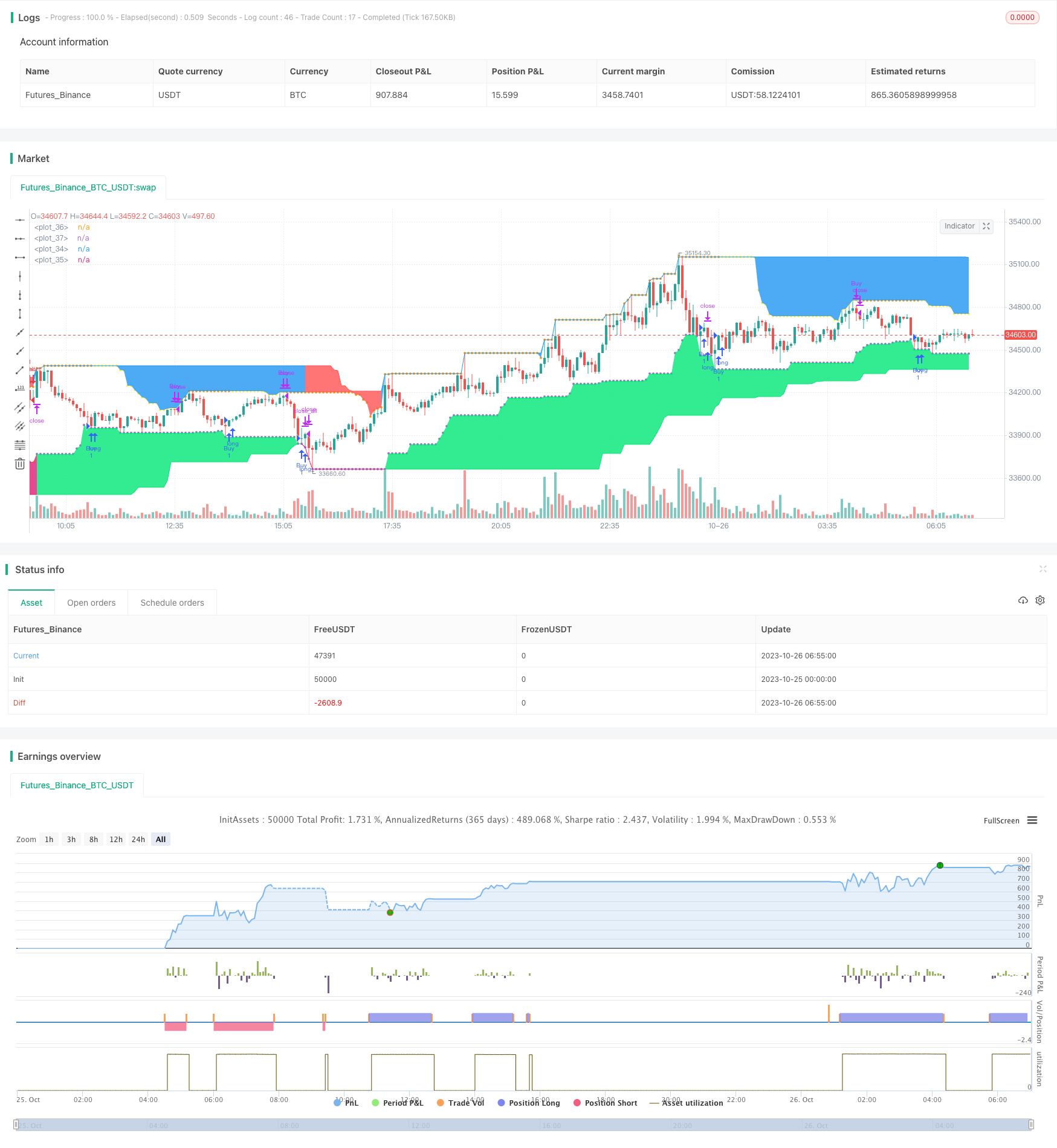Enter FullScreen for earnings overview
The image size is (1057, 1148).
(x=1001, y=820)
